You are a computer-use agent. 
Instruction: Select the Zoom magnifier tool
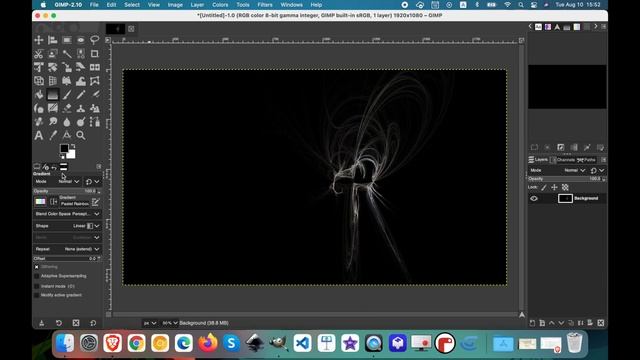point(80,135)
